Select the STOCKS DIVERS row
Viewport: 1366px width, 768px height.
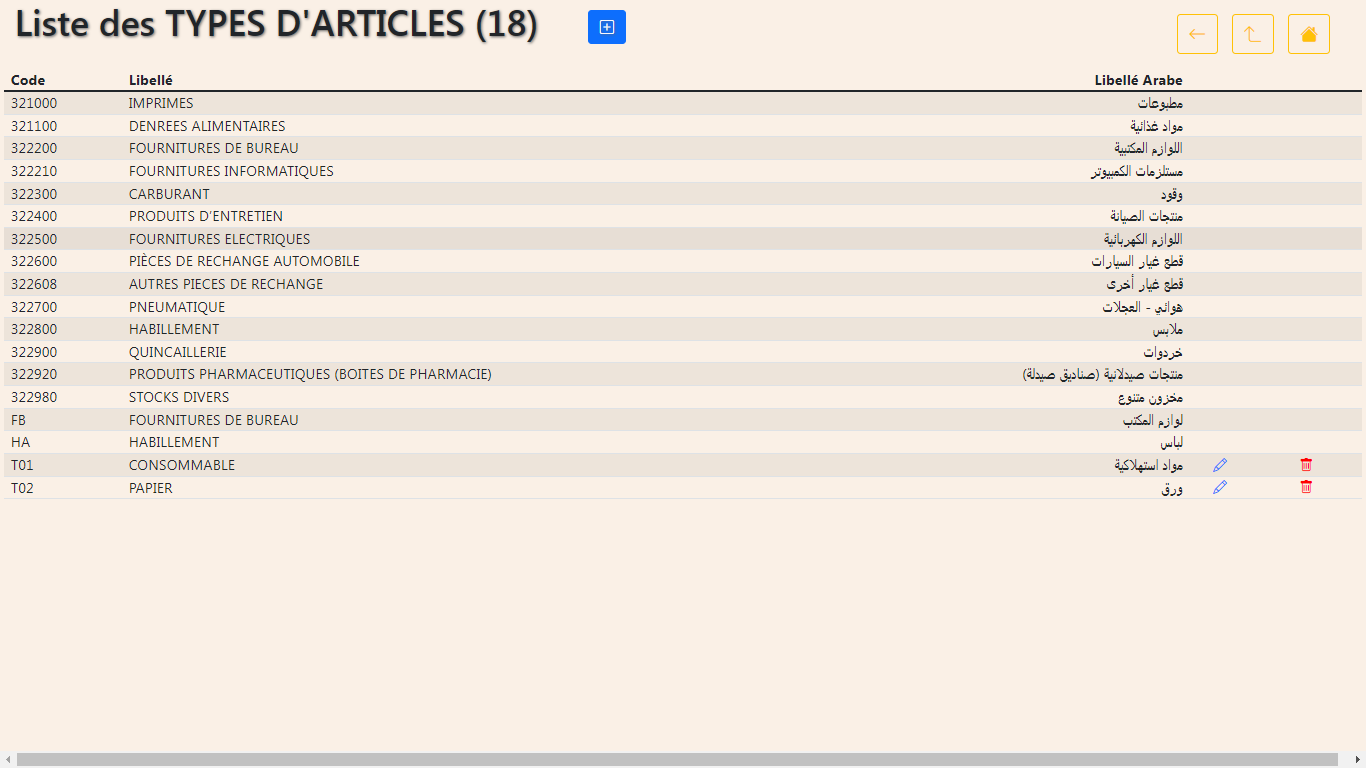click(x=683, y=397)
